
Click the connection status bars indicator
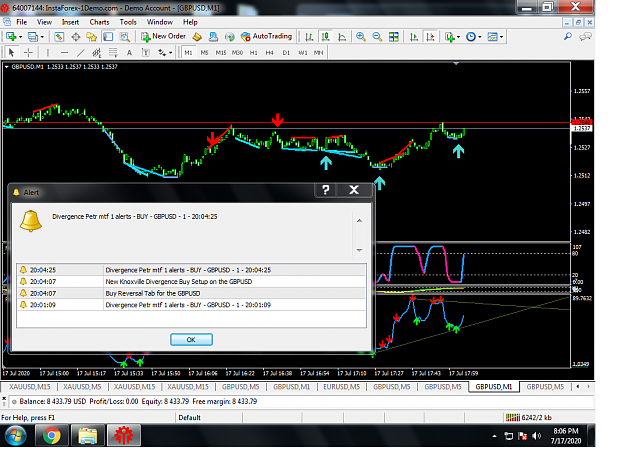[x=513, y=417]
